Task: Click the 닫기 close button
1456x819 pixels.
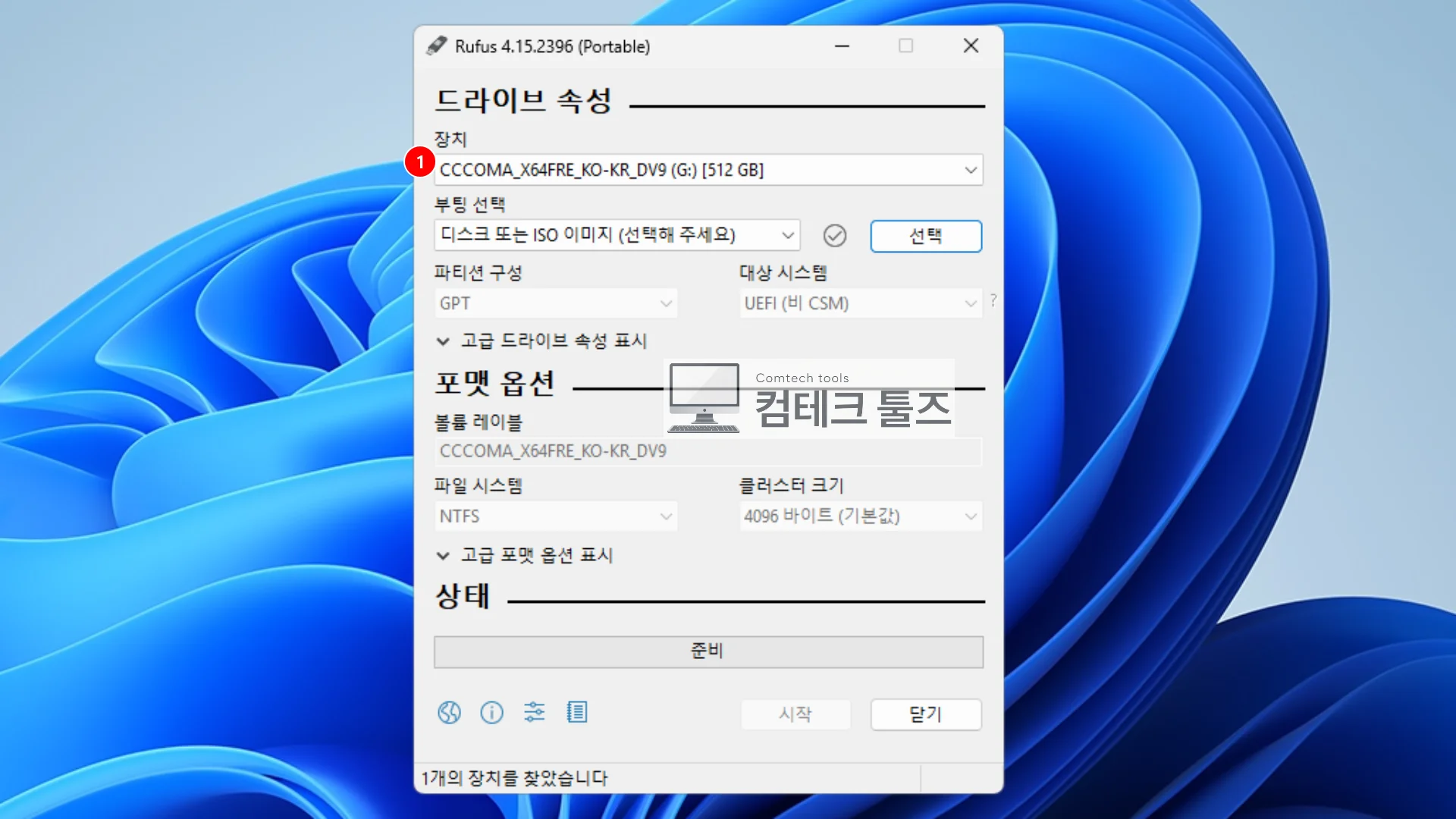Action: [x=926, y=714]
